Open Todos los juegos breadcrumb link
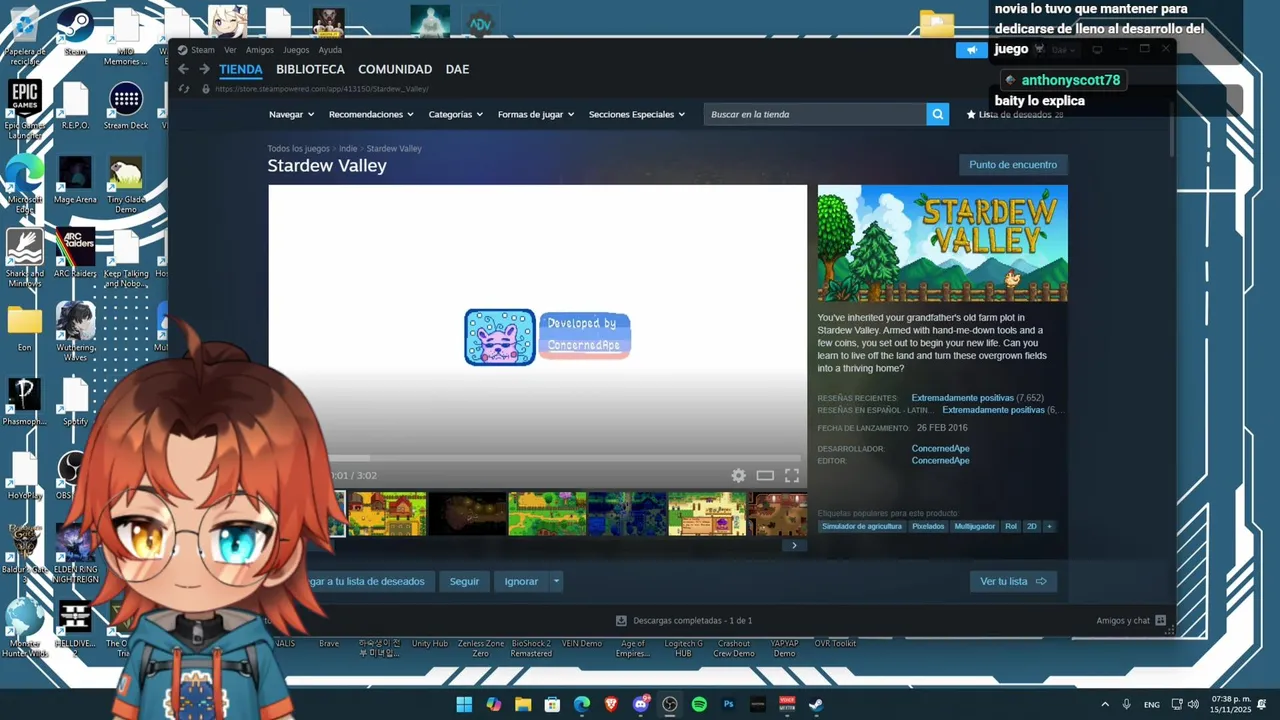Screen dimensions: 1280x720 click(x=298, y=149)
